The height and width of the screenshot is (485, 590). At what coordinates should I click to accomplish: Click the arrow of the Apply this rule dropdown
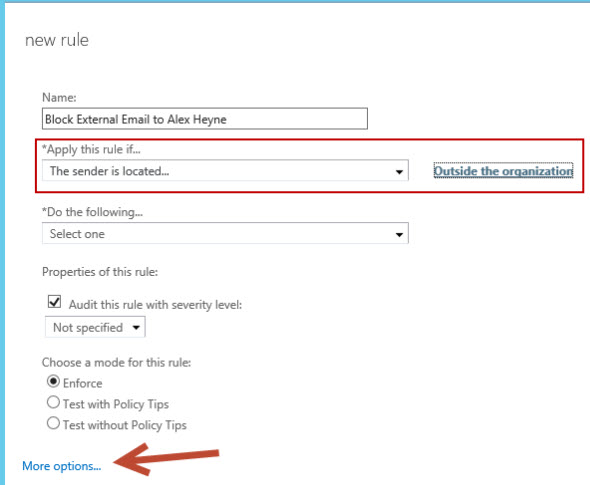[399, 172]
